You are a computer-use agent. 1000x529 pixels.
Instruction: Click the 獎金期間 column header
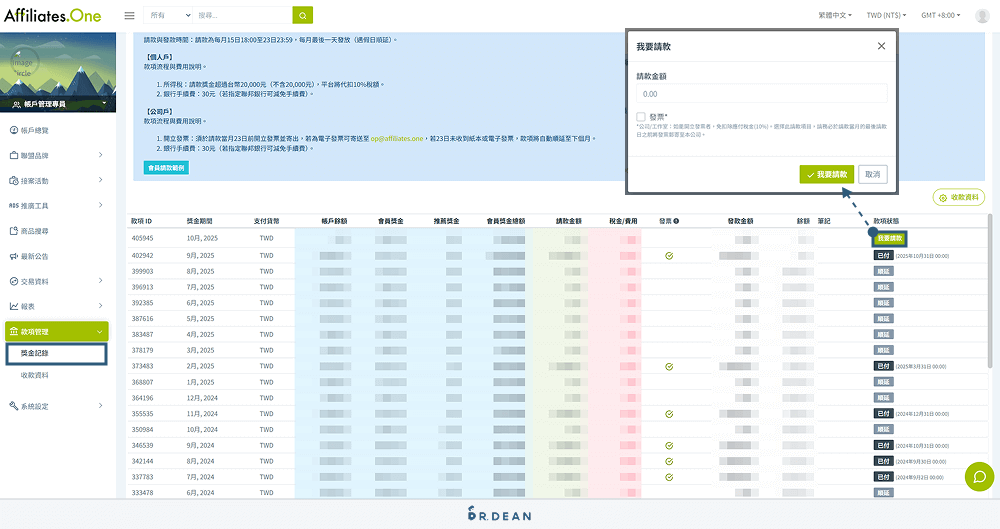pyautogui.click(x=199, y=221)
